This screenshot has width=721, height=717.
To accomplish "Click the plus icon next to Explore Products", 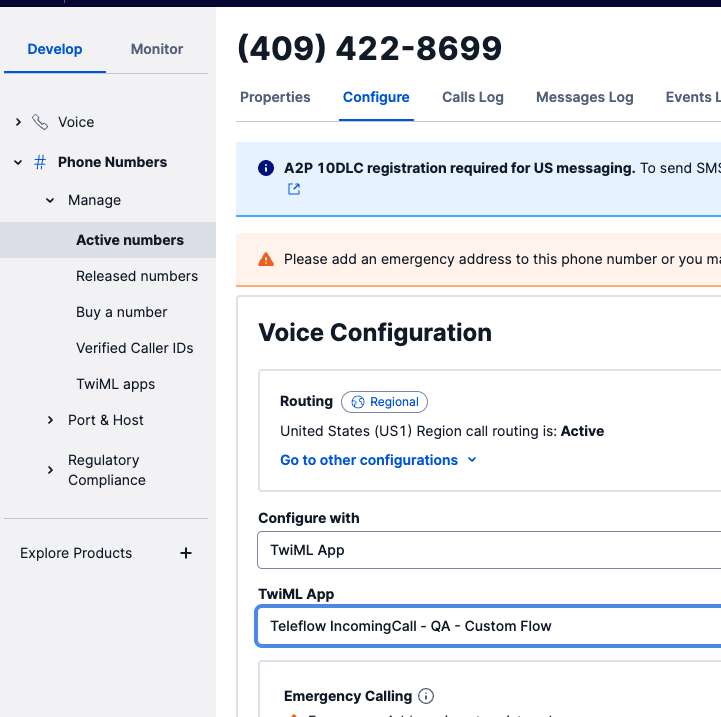I will click(x=186, y=553).
